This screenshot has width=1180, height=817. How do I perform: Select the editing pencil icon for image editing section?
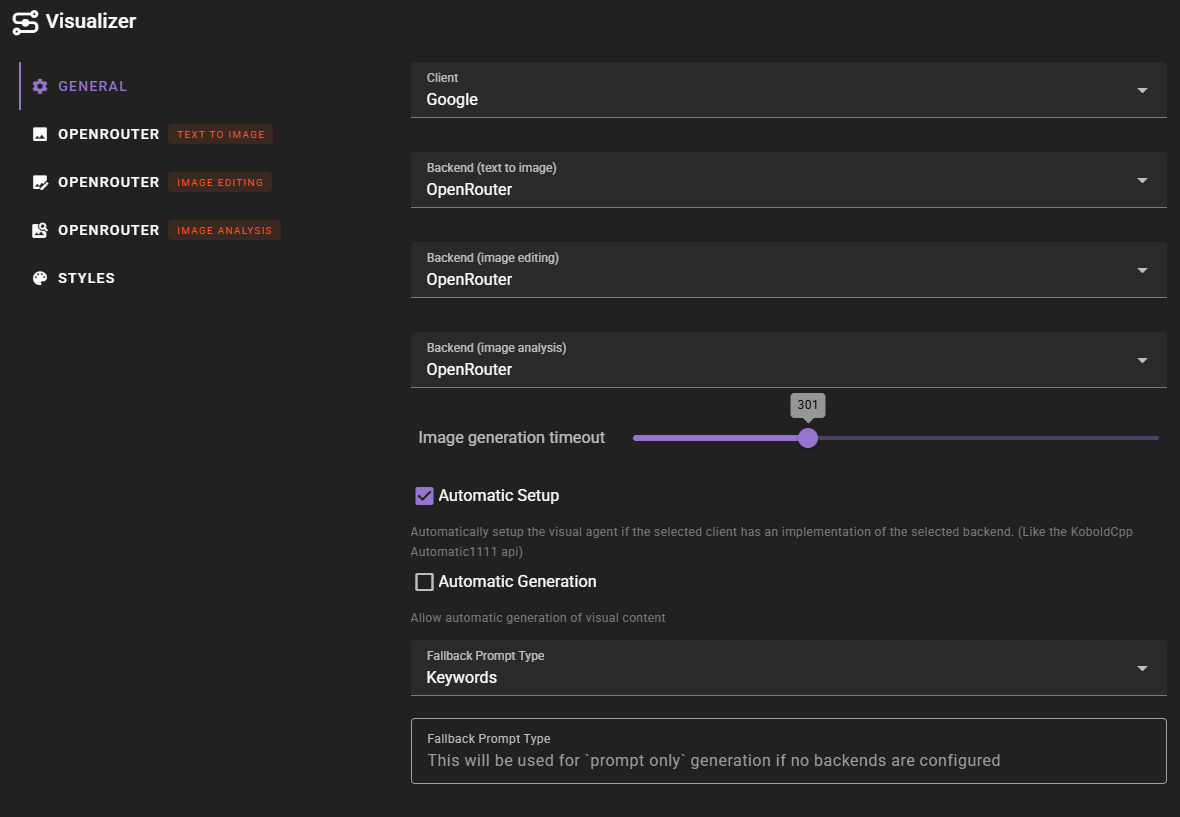[39, 181]
